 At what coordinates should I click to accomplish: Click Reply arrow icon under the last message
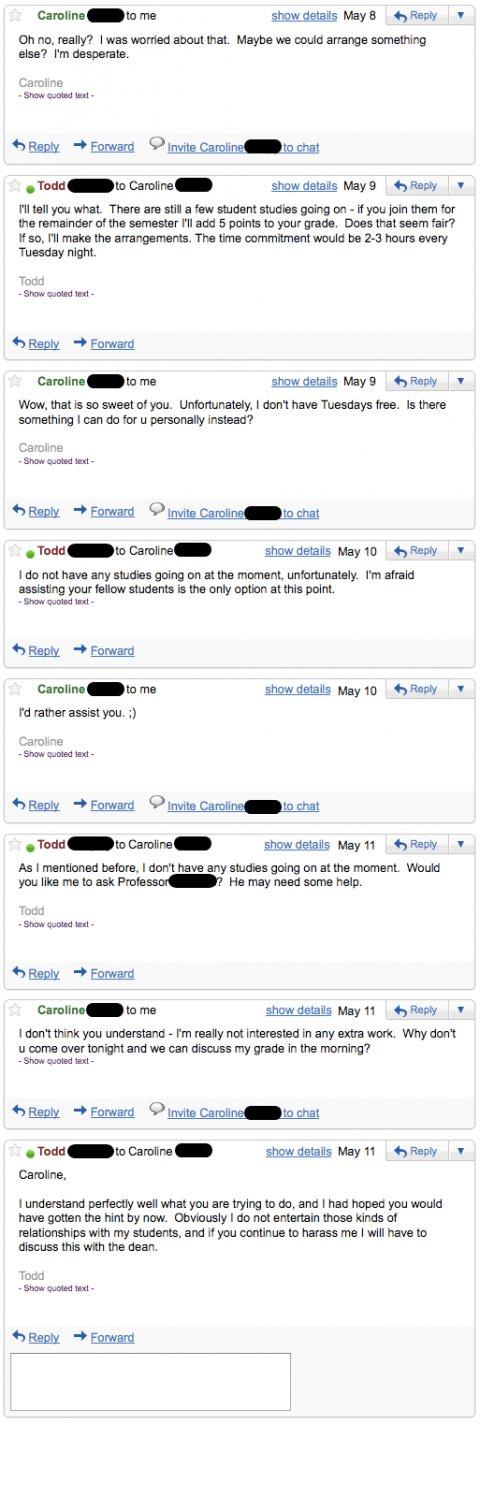pyautogui.click(x=18, y=1337)
